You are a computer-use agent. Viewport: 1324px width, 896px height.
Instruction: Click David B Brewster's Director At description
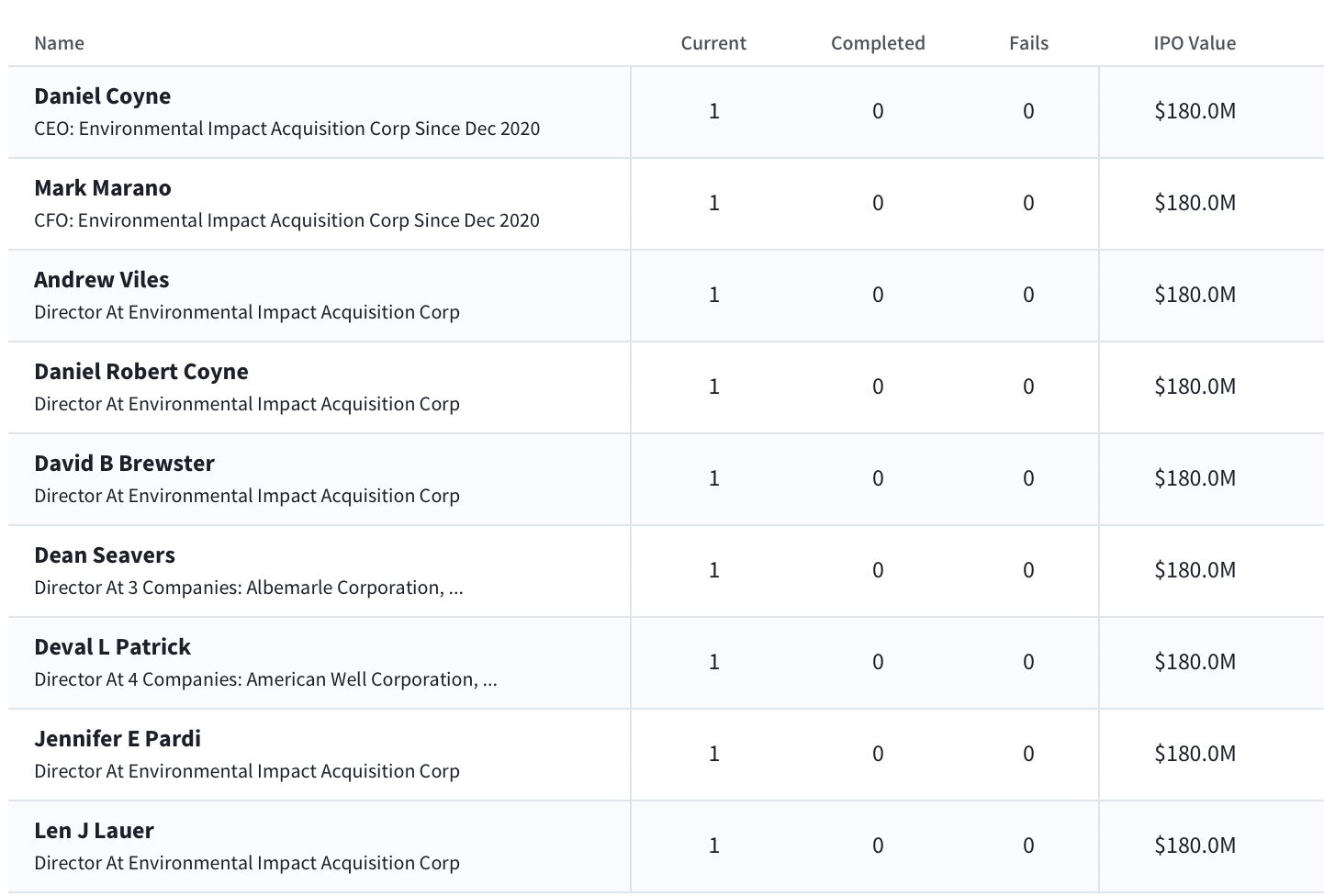247,496
